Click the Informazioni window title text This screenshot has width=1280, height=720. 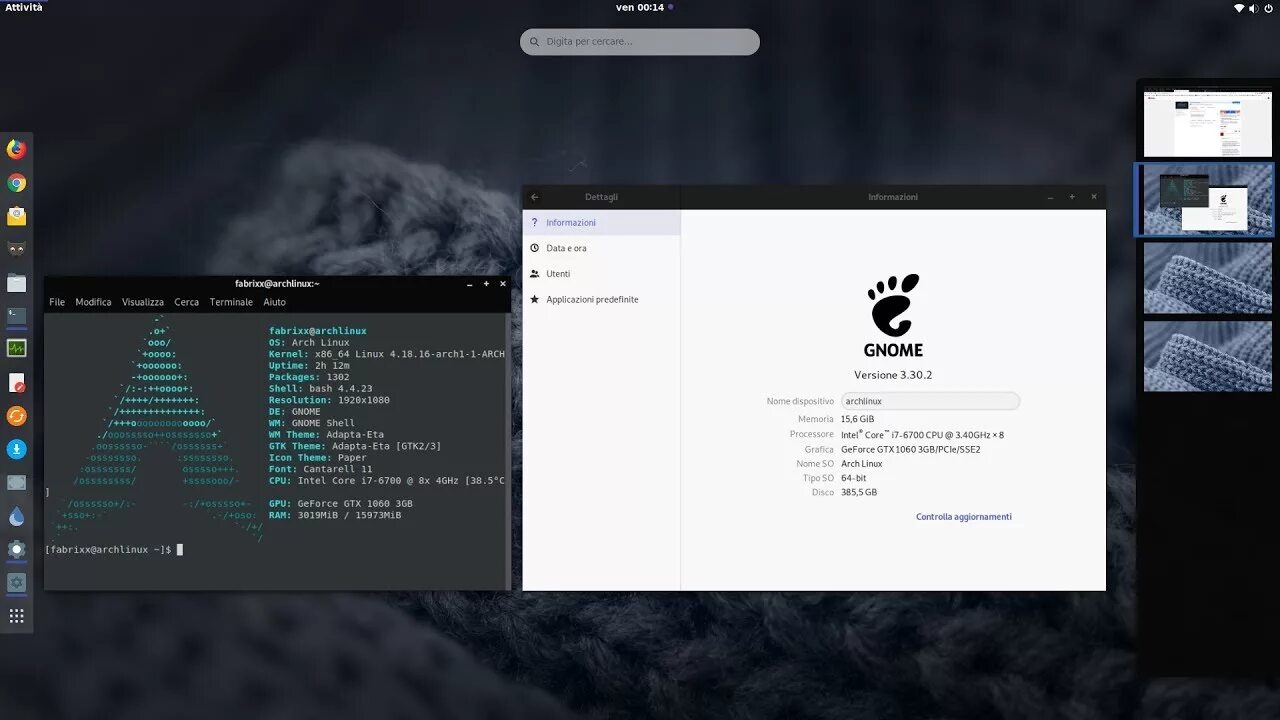coord(893,197)
